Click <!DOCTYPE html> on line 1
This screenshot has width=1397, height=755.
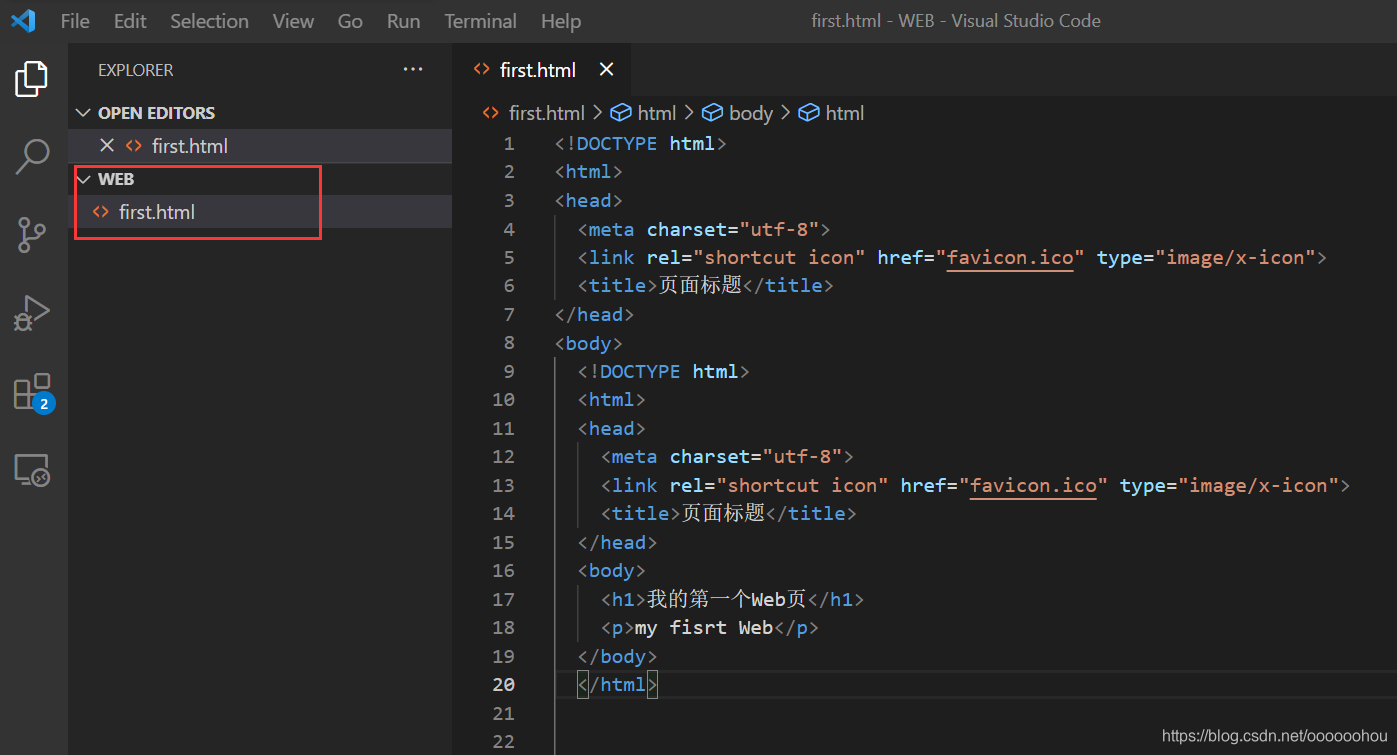pos(641,144)
